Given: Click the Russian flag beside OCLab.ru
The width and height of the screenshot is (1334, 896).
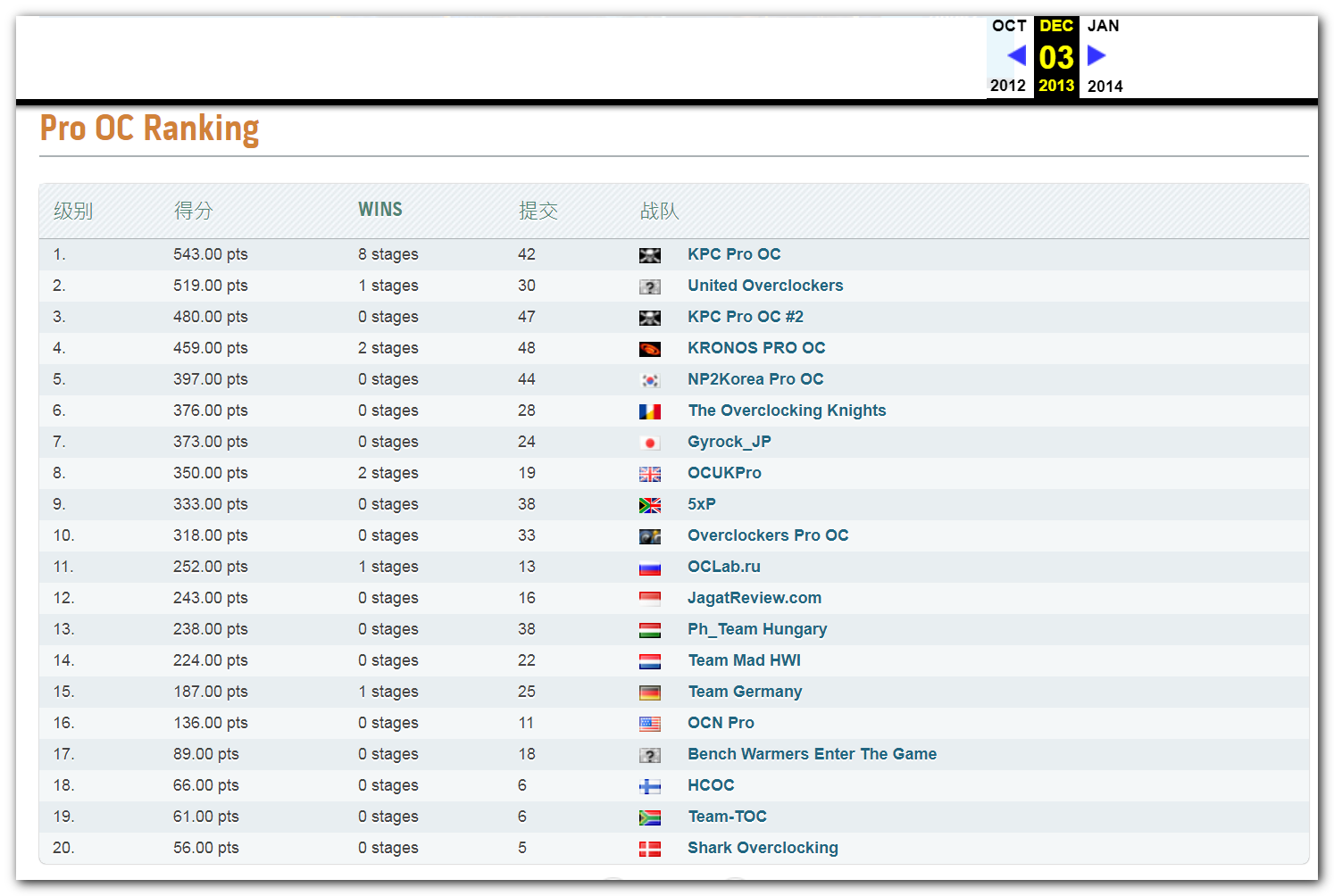Looking at the screenshot, I should pyautogui.click(x=650, y=568).
